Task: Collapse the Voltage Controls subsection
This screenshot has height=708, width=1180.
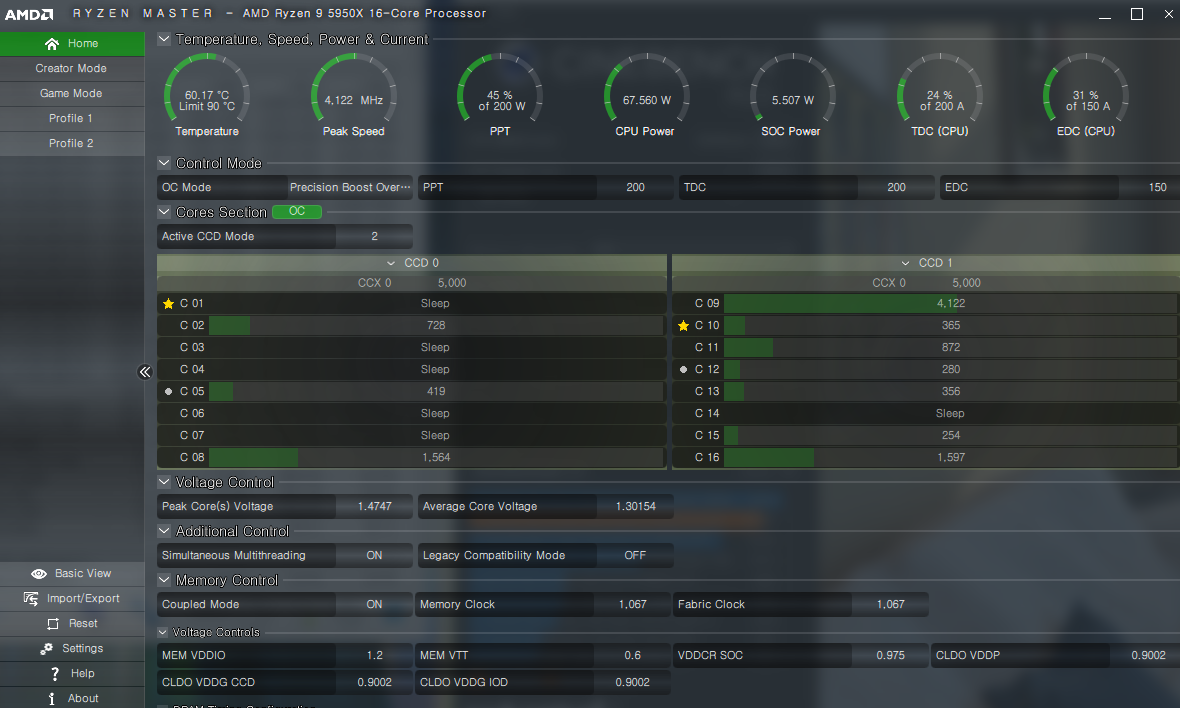Action: click(x=163, y=632)
